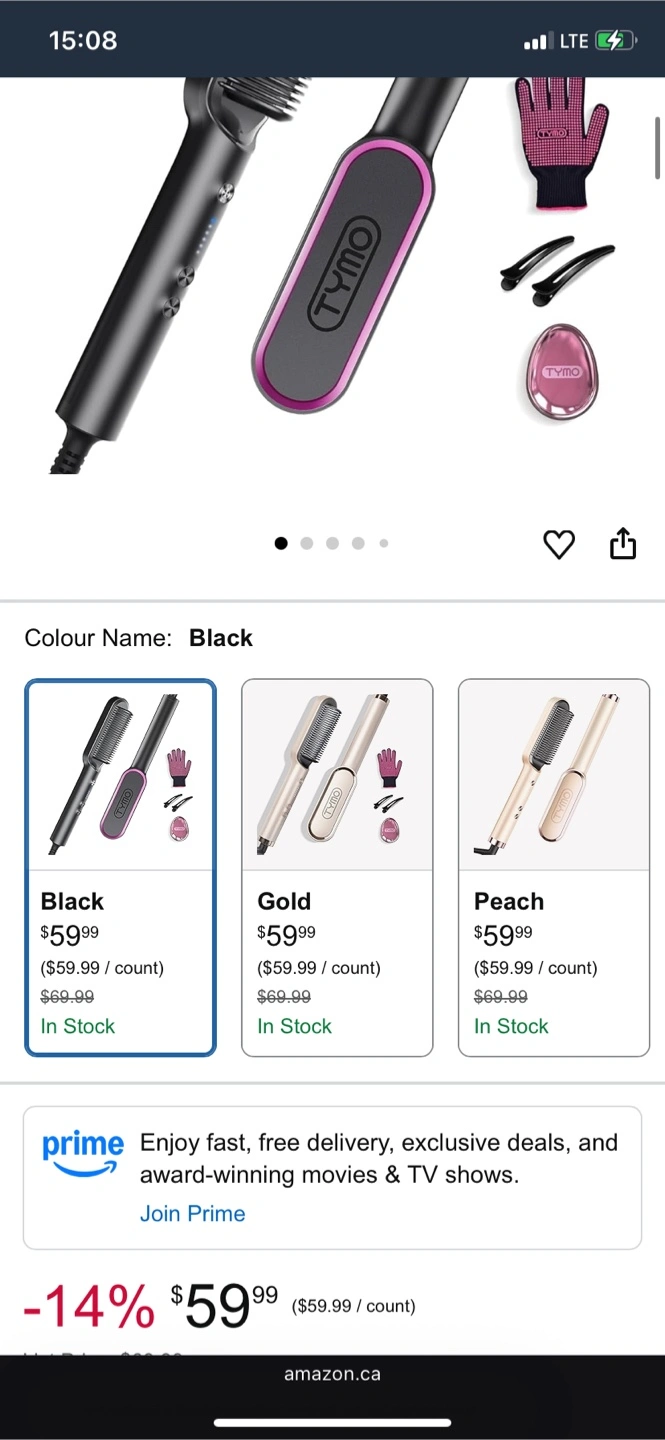Image resolution: width=665 pixels, height=1440 pixels.
Task: Tap the Prime logo
Action: [x=83, y=1153]
